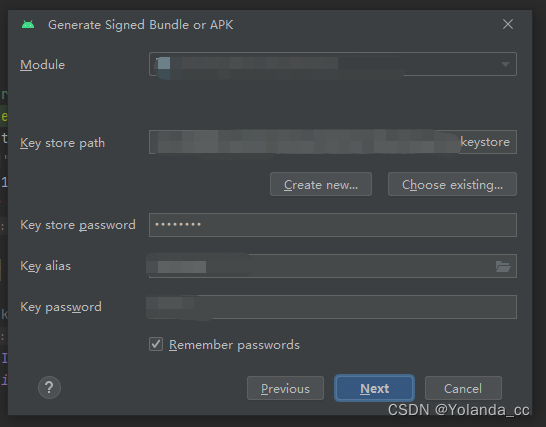Screen dimensions: 546x427
Task: Open the Module combo box
Action: pos(333,64)
